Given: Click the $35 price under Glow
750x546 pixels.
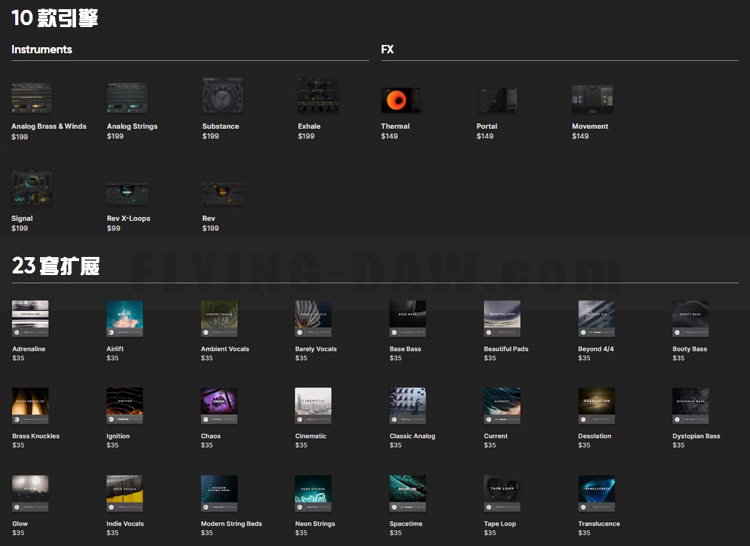Looking at the screenshot, I should pos(18,533).
